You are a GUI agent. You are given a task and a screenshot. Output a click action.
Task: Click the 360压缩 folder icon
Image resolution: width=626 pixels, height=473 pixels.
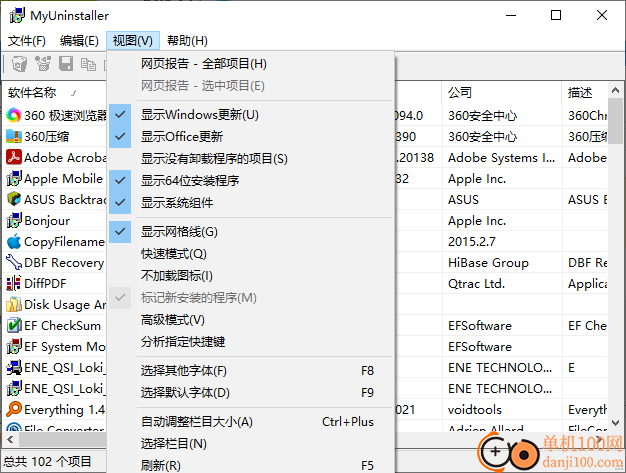coord(14,137)
